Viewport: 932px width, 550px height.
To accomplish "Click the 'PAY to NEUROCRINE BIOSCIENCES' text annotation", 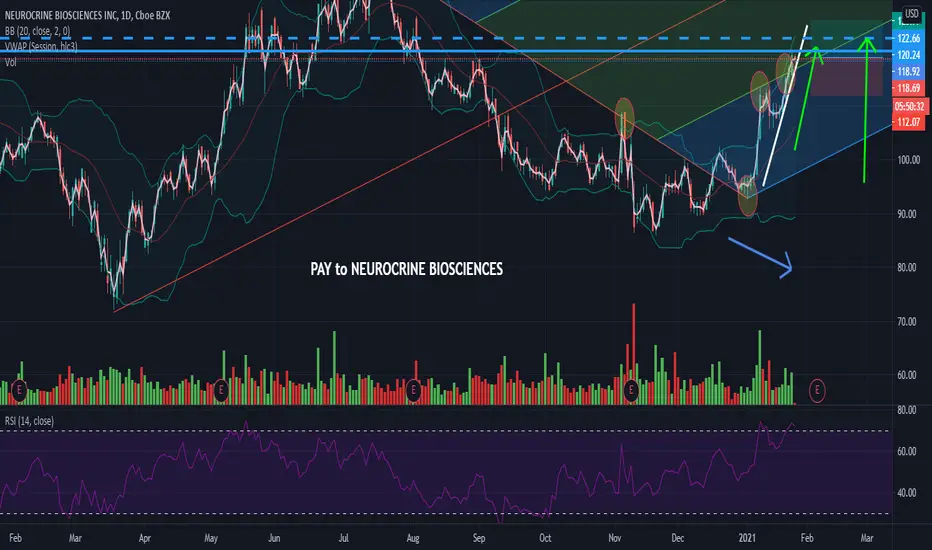I will [x=407, y=269].
